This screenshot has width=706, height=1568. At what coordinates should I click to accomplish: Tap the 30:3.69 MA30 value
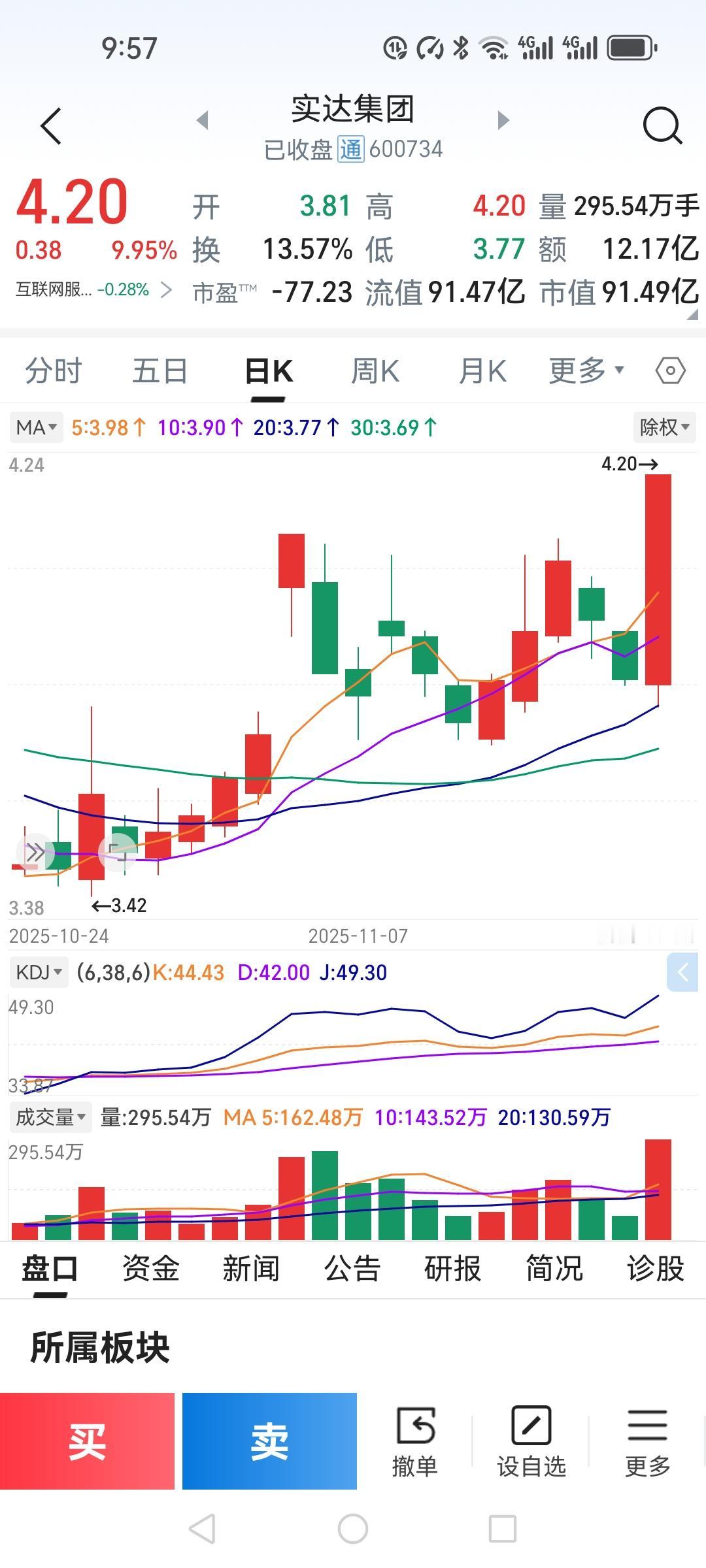pos(394,427)
